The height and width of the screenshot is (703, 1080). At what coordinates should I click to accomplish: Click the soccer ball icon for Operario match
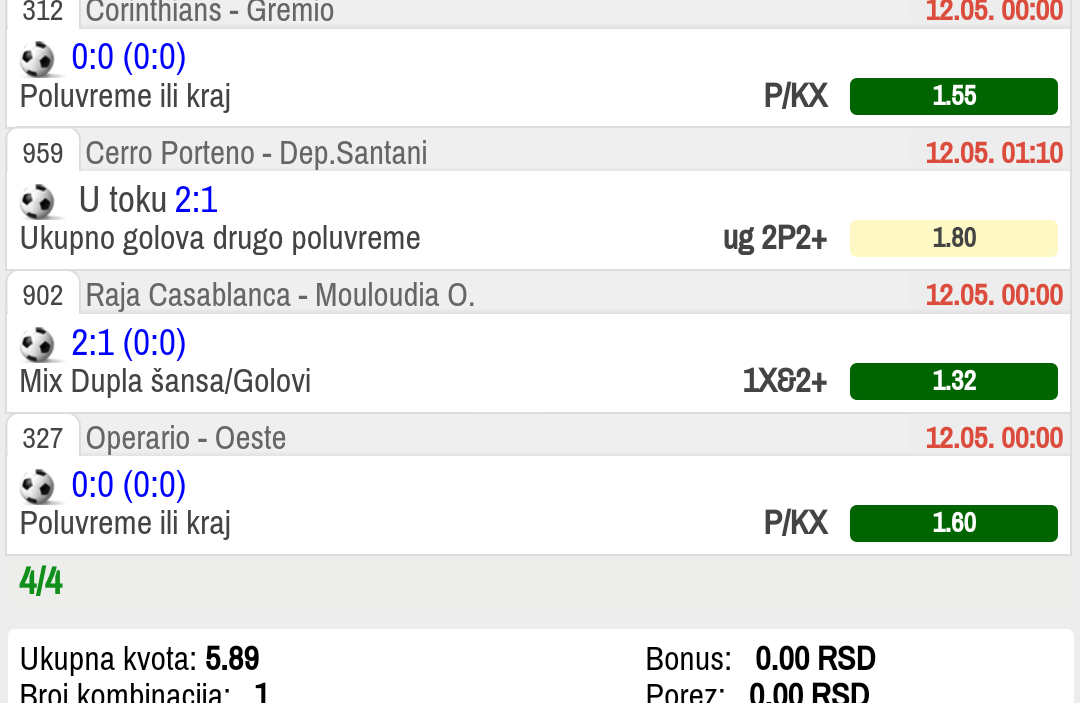click(38, 486)
